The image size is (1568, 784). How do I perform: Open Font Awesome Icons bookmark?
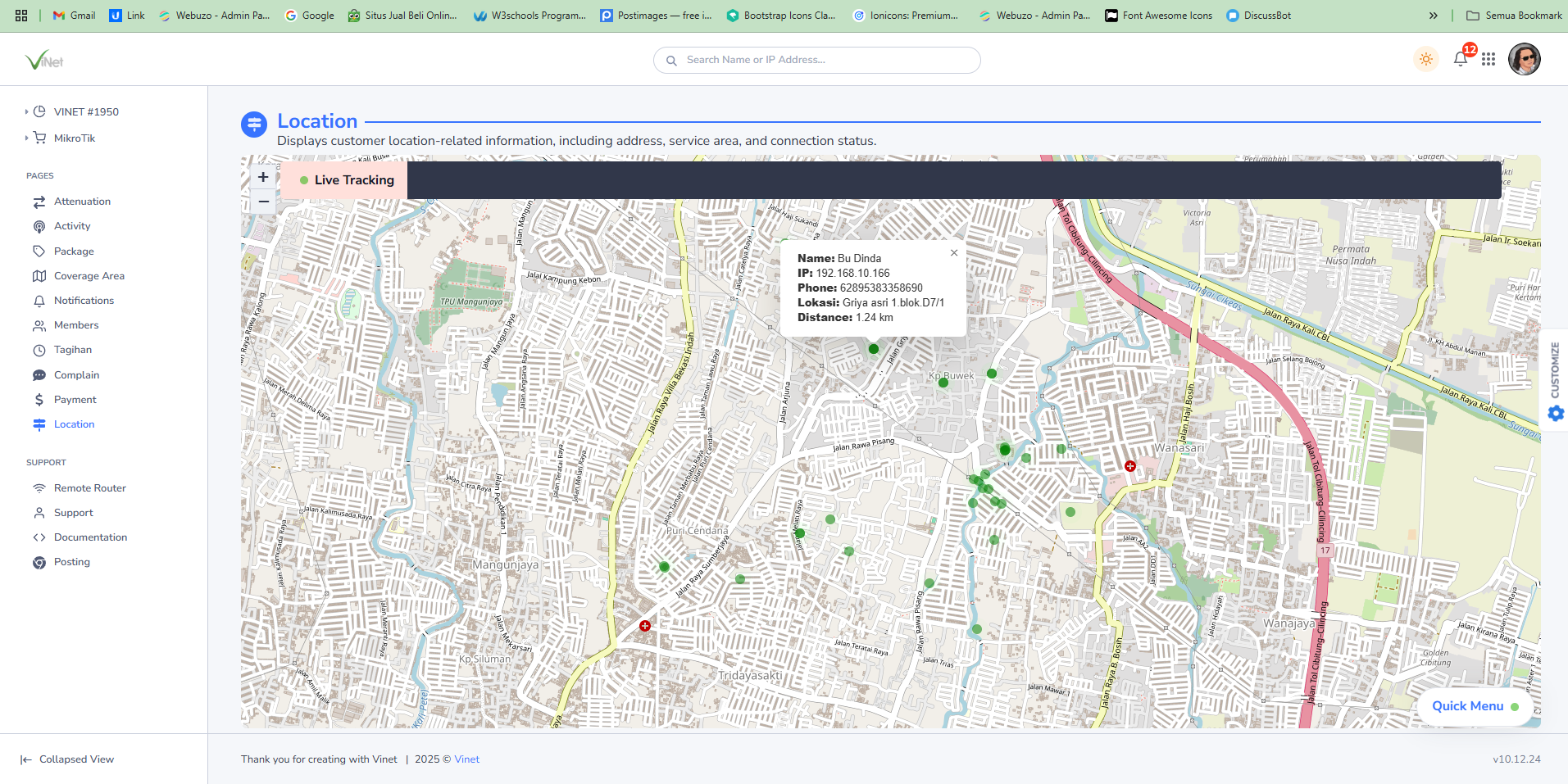click(x=1159, y=16)
